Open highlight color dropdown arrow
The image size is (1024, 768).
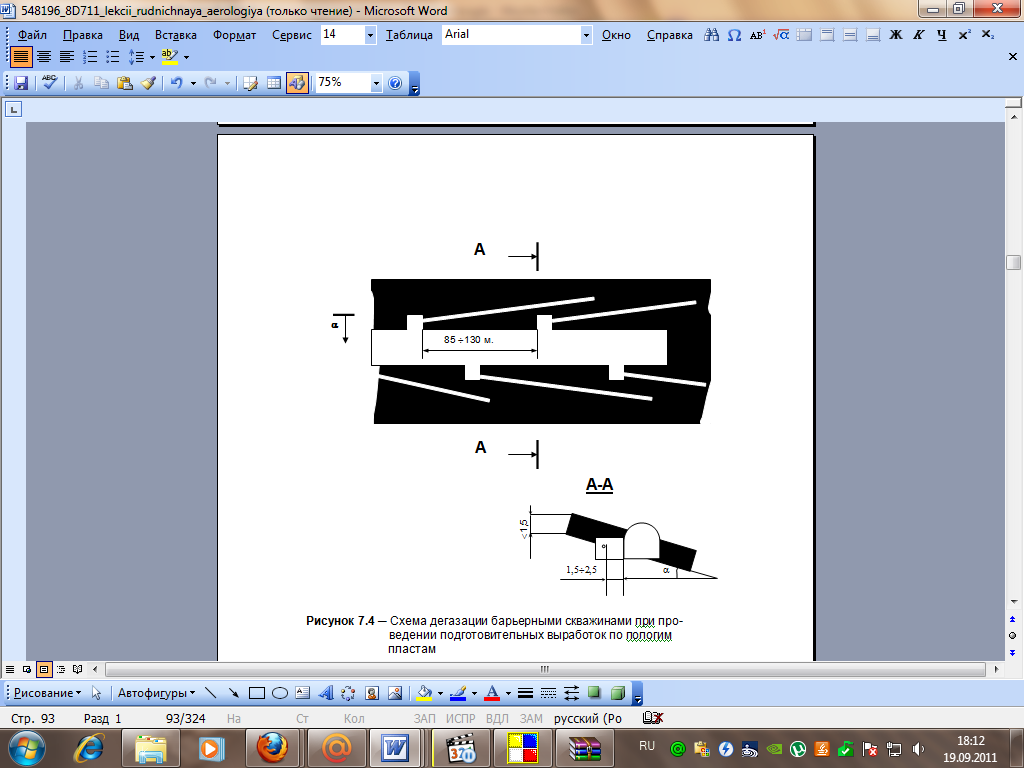[x=186, y=57]
